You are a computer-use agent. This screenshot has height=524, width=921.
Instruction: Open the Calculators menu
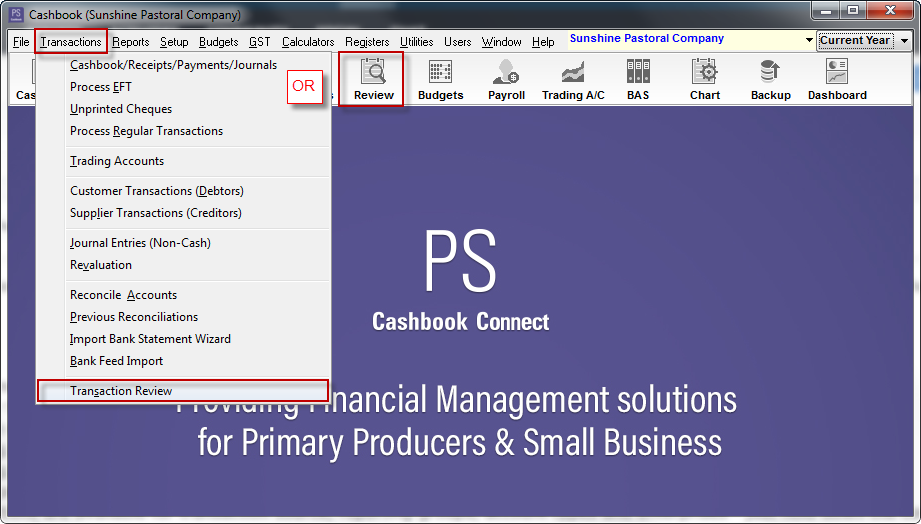coord(308,42)
